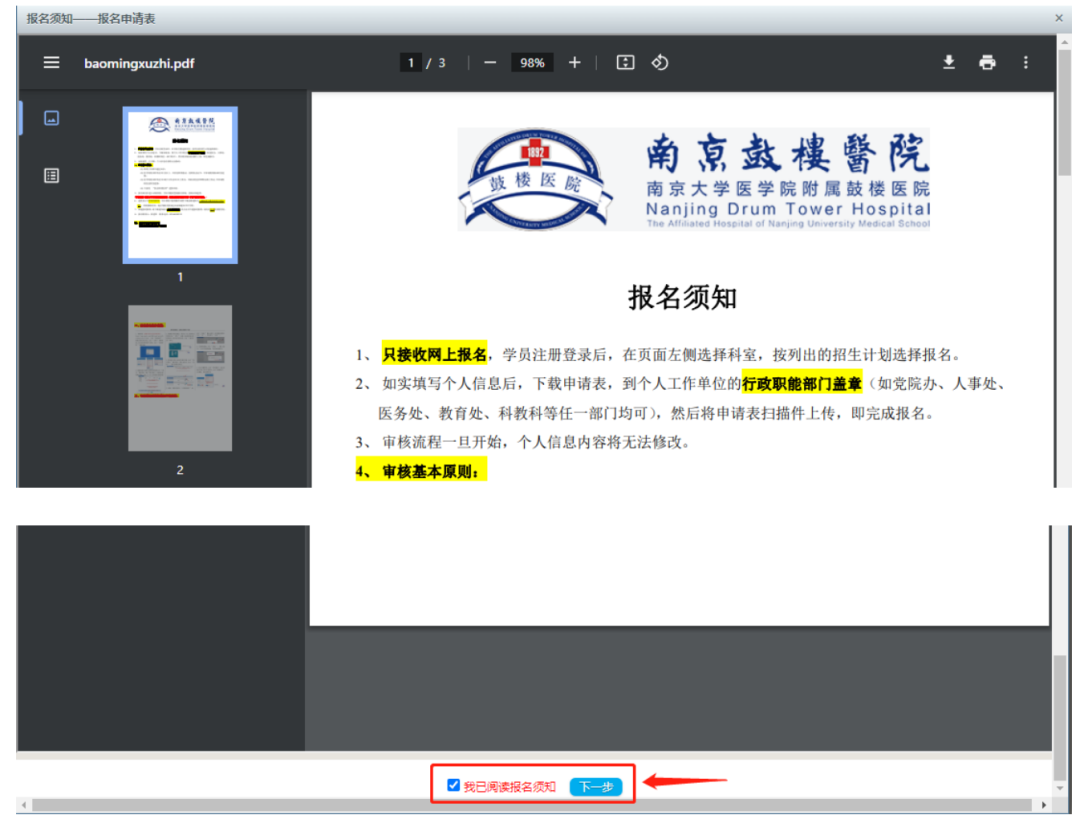Click the horizontal scrollbar right arrow

click(1043, 805)
